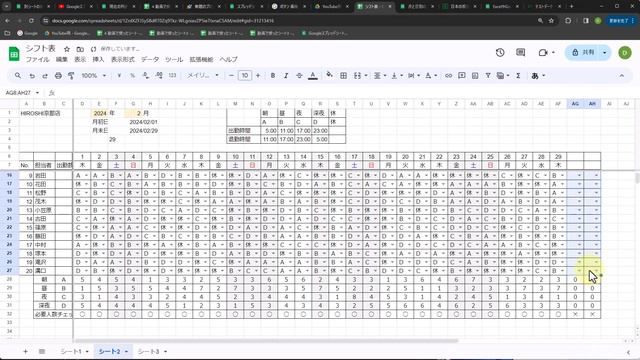Bookmark this page with star in address bar
Viewport: 640px width, 360px height.
pyautogui.click(x=551, y=20)
